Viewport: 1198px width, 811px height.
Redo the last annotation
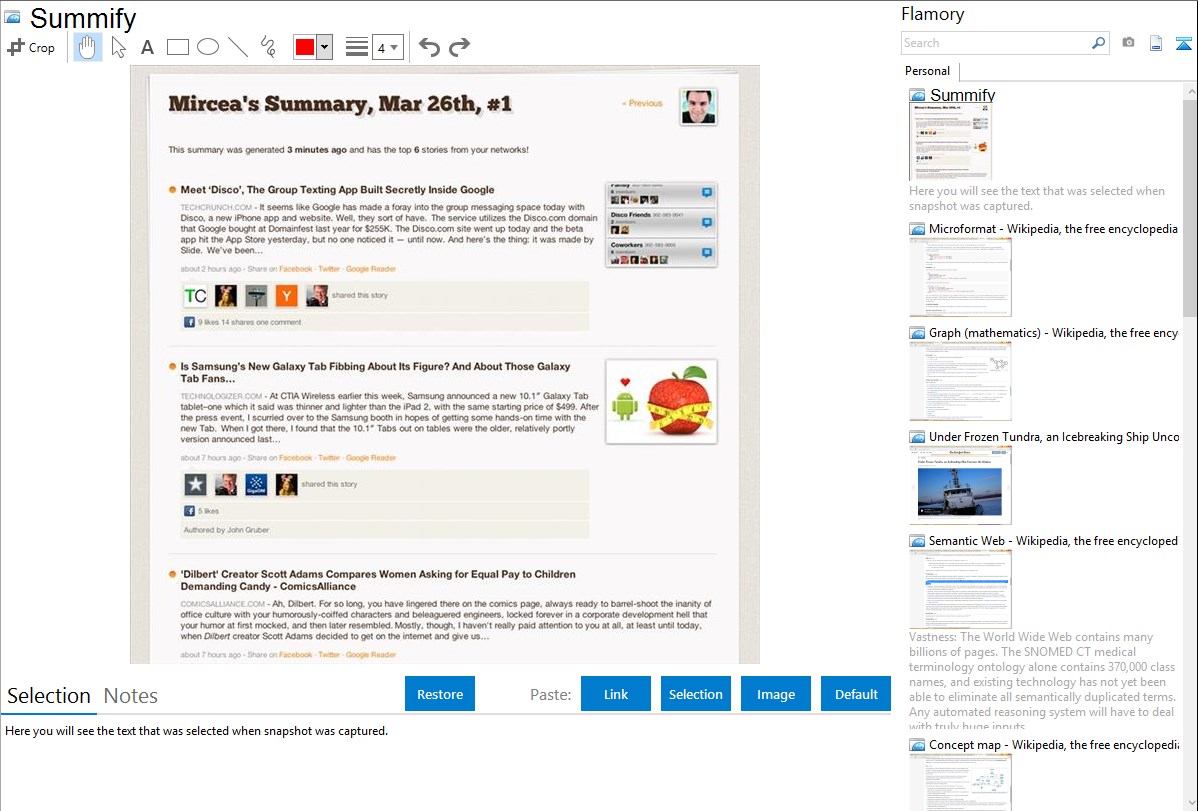459,47
